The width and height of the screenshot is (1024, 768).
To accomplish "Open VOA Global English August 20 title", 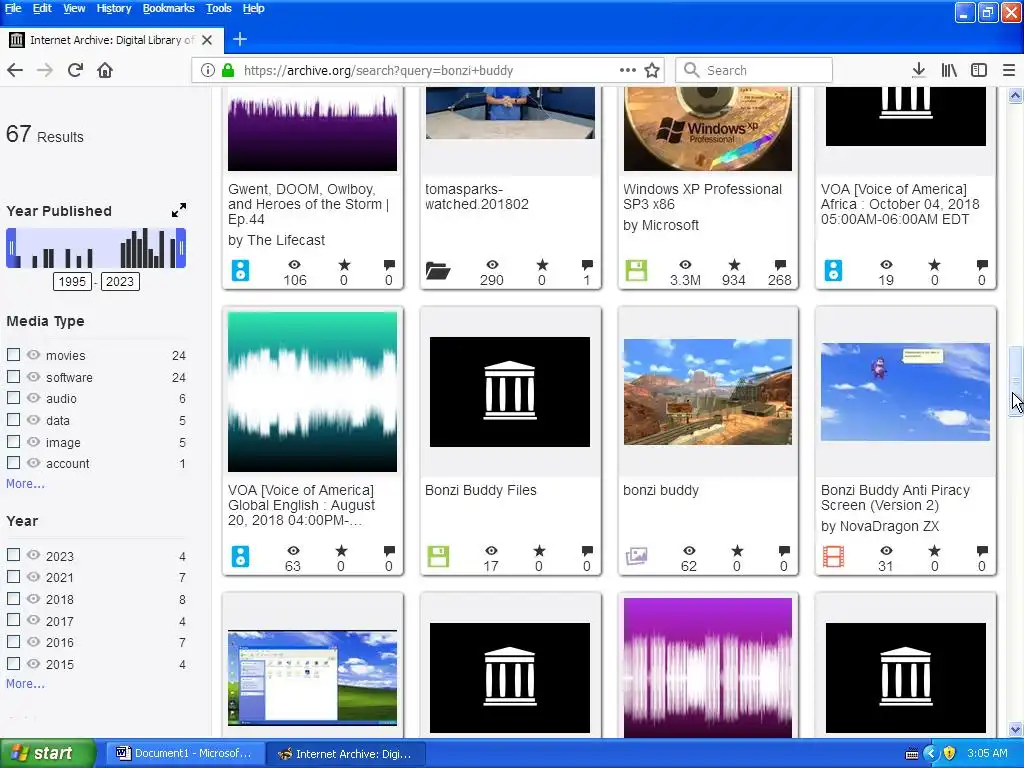I will tap(301, 505).
